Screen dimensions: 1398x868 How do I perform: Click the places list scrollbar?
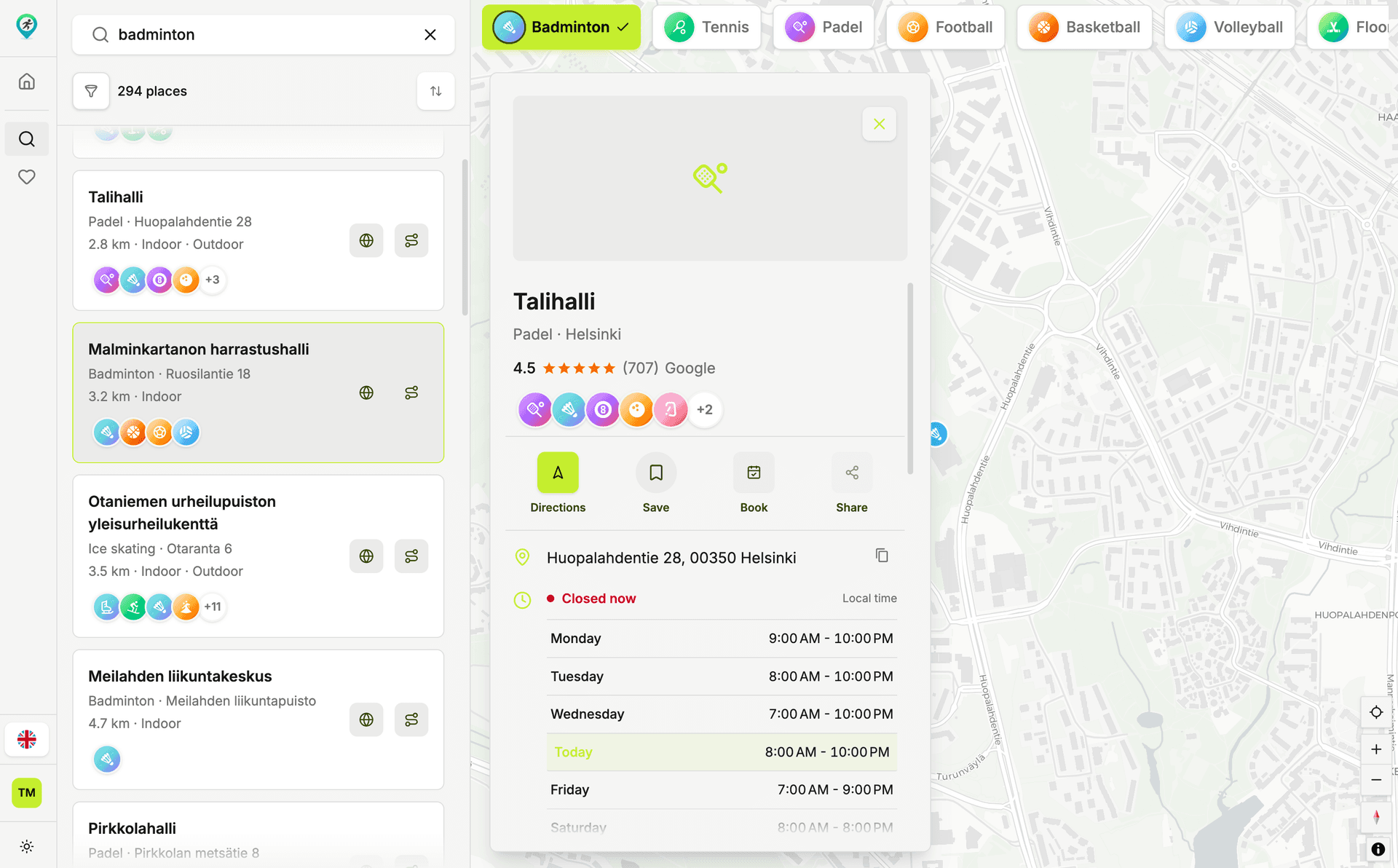point(465,237)
